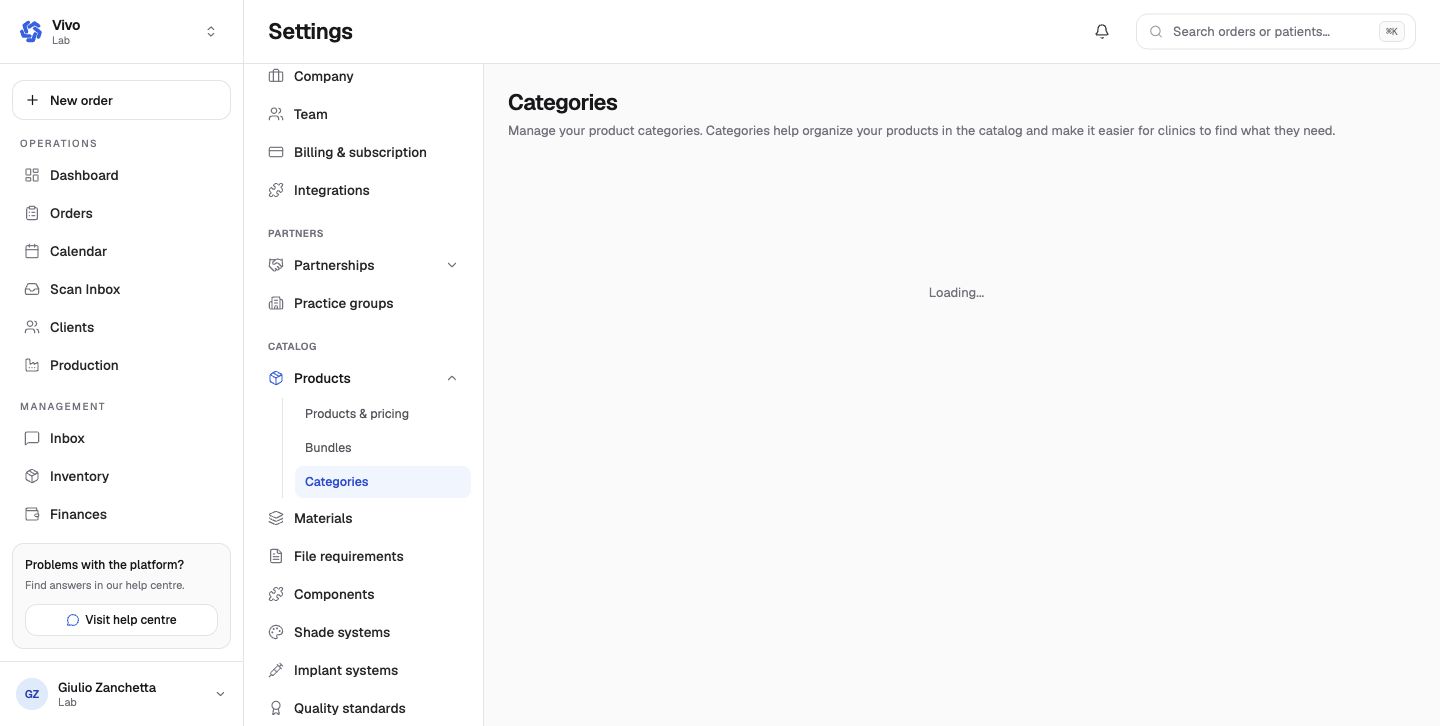The image size is (1440, 726).
Task: Click the Clients people icon
Action: [x=32, y=327]
